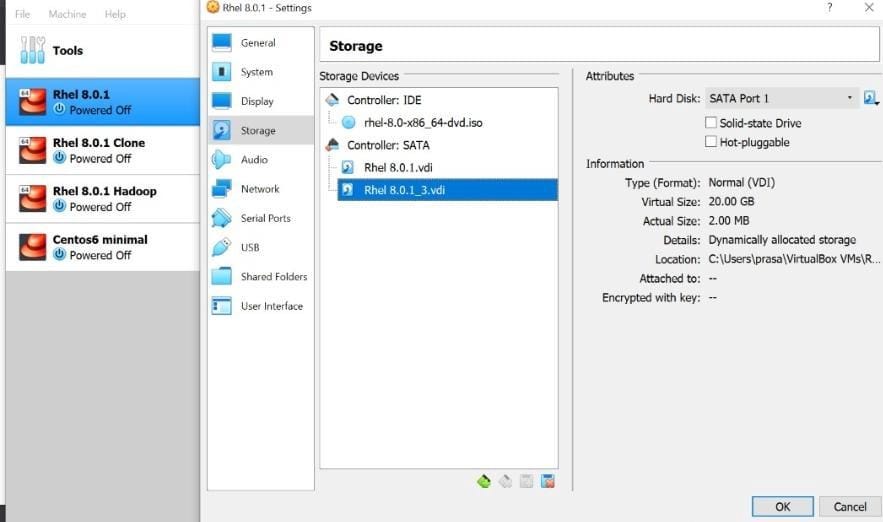
Task: Select the Controller: IDE tree entry
Action: tap(384, 100)
